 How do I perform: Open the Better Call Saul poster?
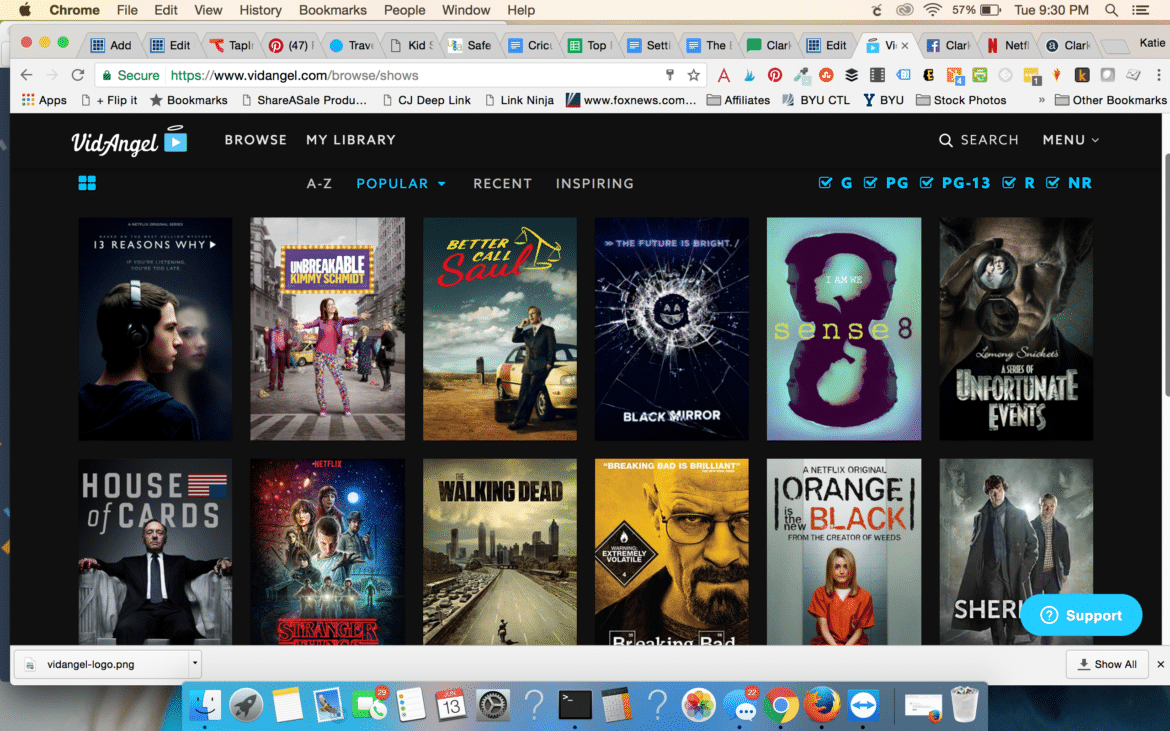pyautogui.click(x=499, y=328)
